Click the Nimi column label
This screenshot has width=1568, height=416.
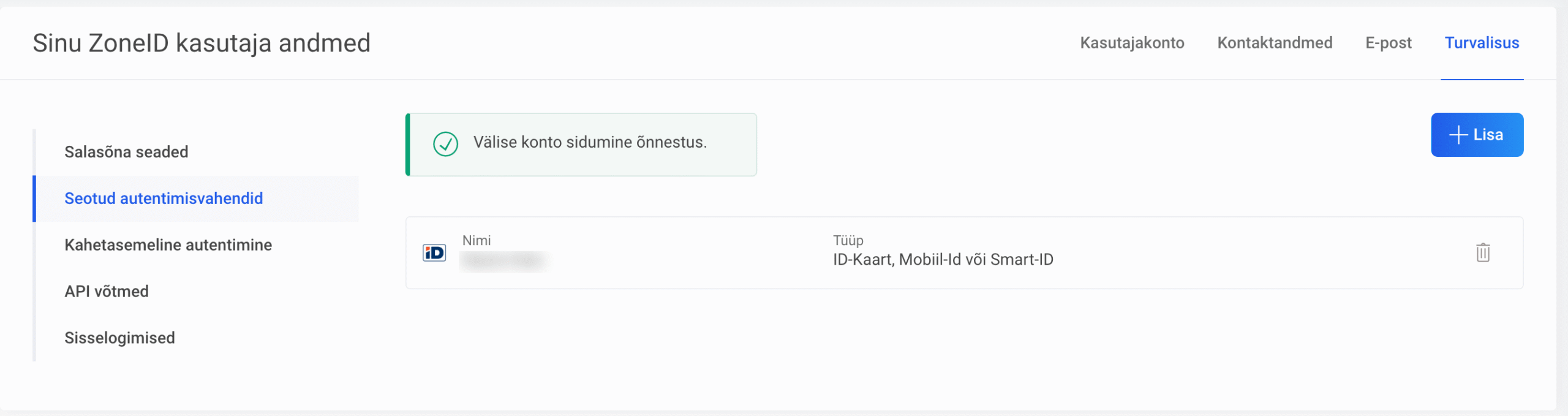coord(477,241)
